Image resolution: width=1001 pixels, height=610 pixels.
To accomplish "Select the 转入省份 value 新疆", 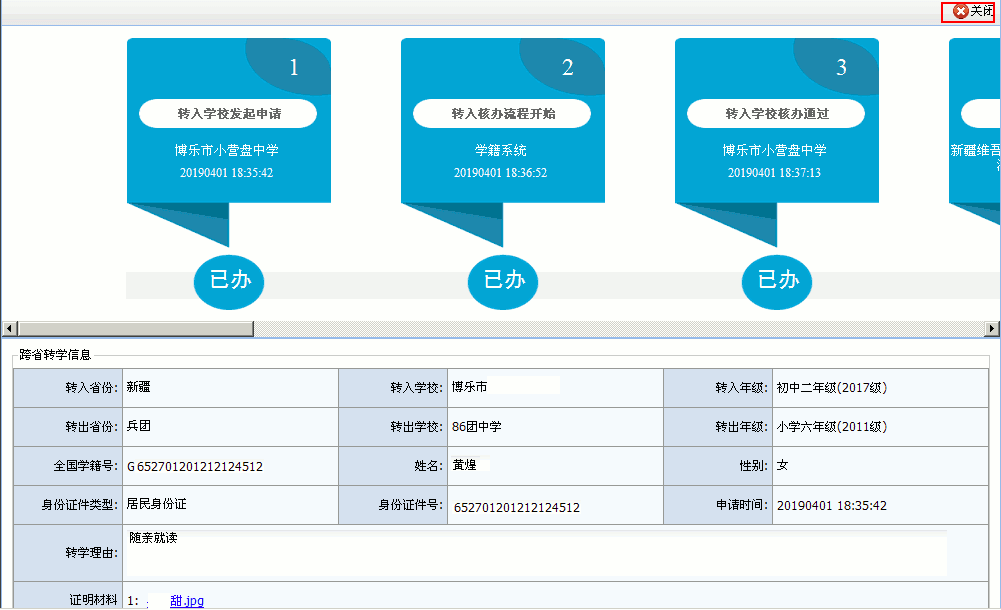I will tap(139, 387).
